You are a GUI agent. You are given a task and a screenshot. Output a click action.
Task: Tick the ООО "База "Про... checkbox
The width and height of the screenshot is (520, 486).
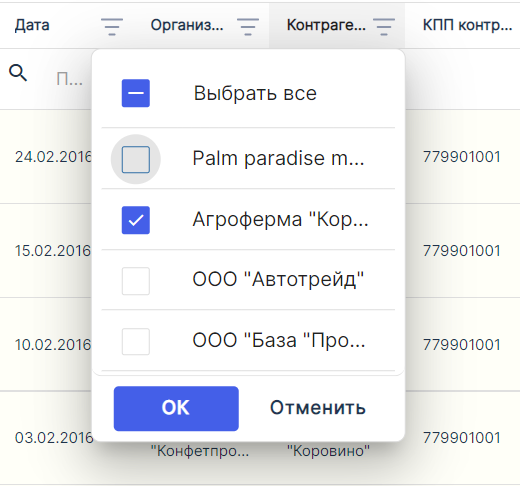click(136, 342)
